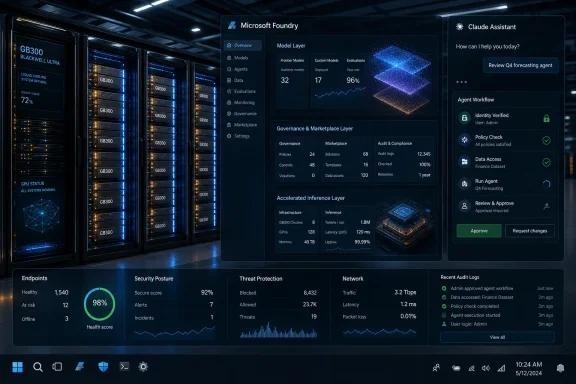Click the volume speaker tray icon

click(x=486, y=368)
